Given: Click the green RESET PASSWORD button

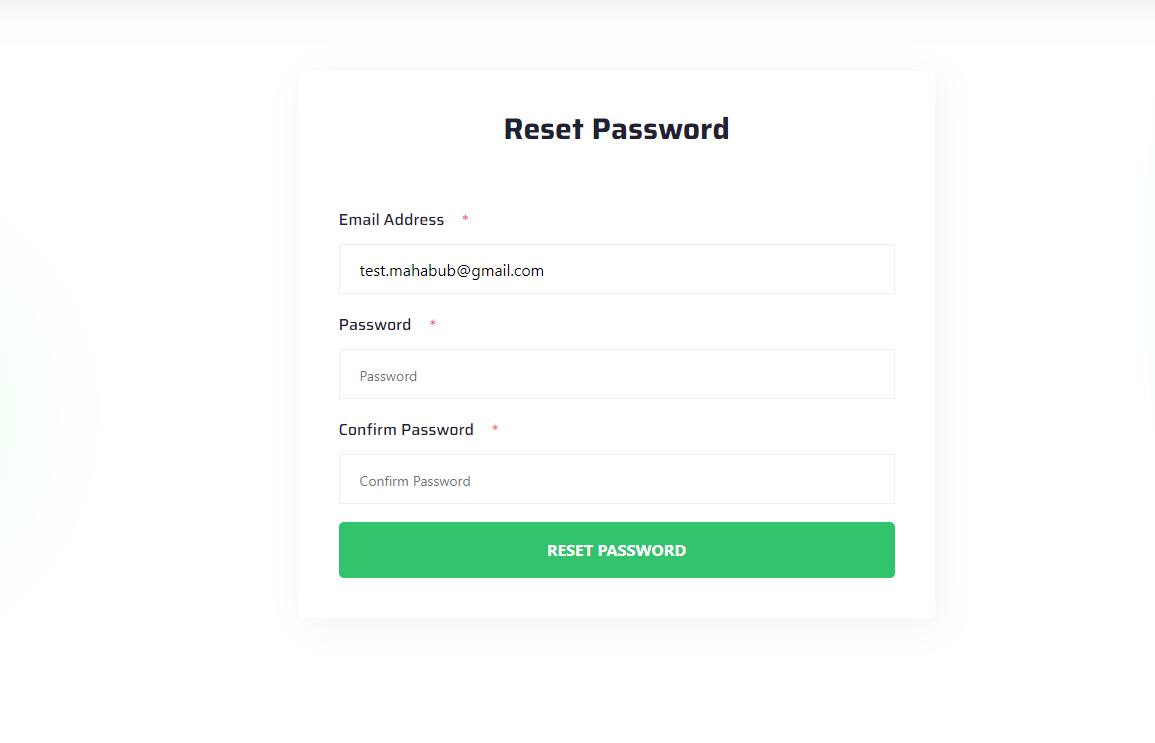Looking at the screenshot, I should 617,550.
